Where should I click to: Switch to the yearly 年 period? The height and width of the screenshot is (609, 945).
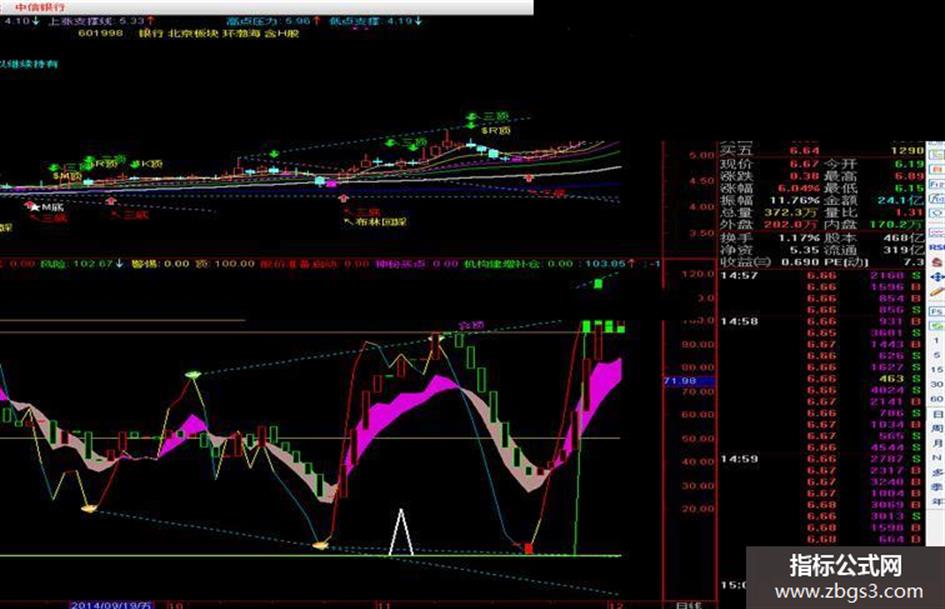(x=937, y=502)
